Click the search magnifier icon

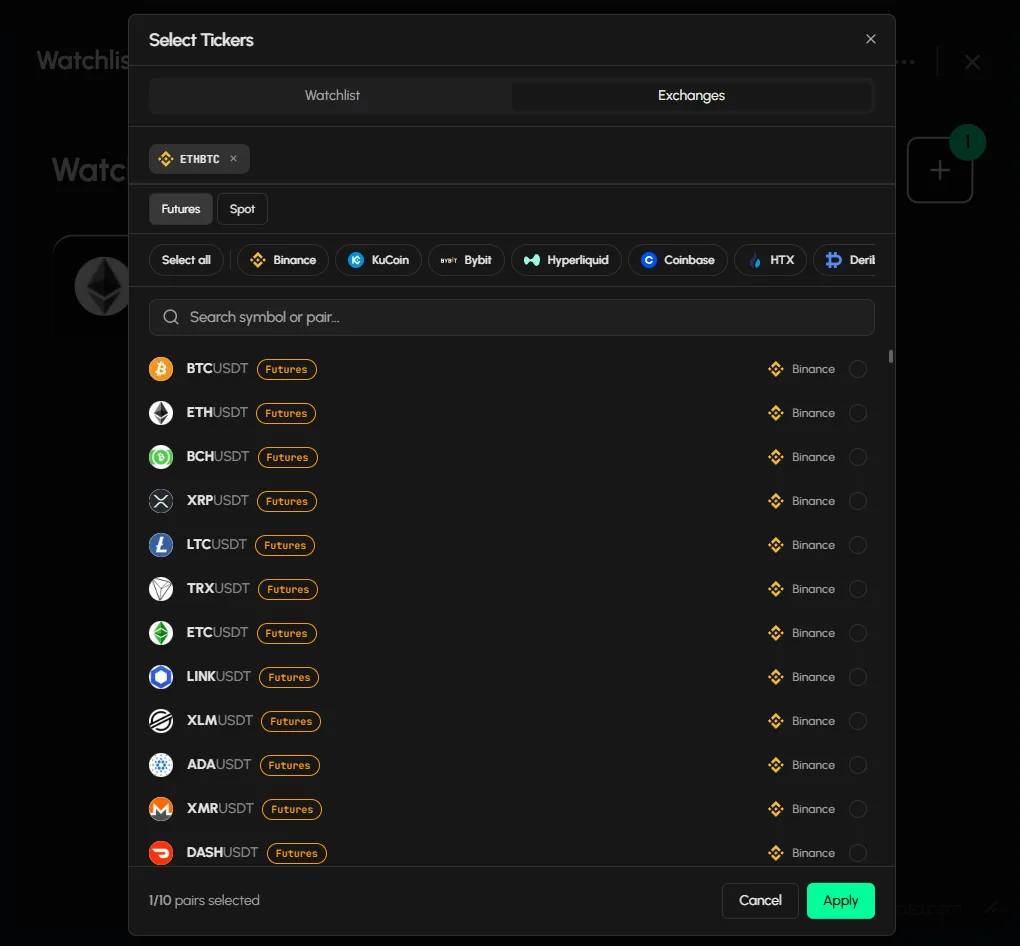pyautogui.click(x=171, y=317)
